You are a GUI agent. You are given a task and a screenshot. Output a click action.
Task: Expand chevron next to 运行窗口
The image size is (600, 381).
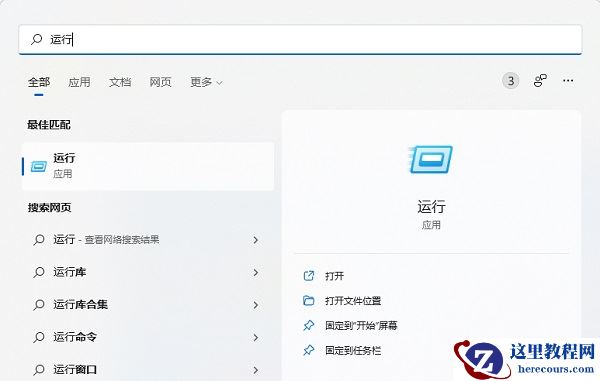click(x=256, y=370)
